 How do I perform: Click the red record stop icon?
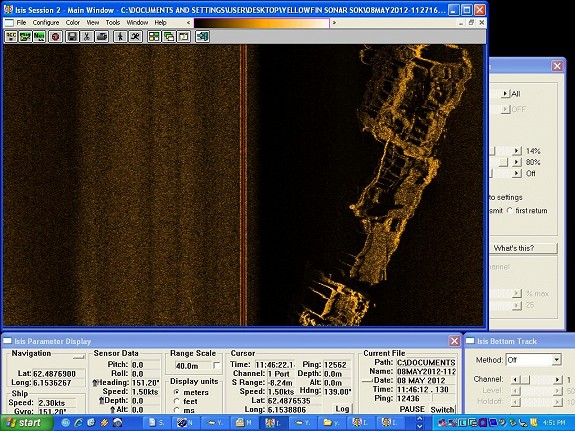[56, 37]
